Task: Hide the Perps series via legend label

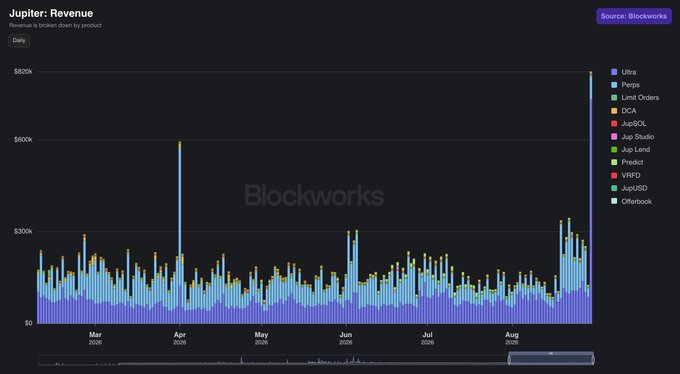Action: pos(630,85)
